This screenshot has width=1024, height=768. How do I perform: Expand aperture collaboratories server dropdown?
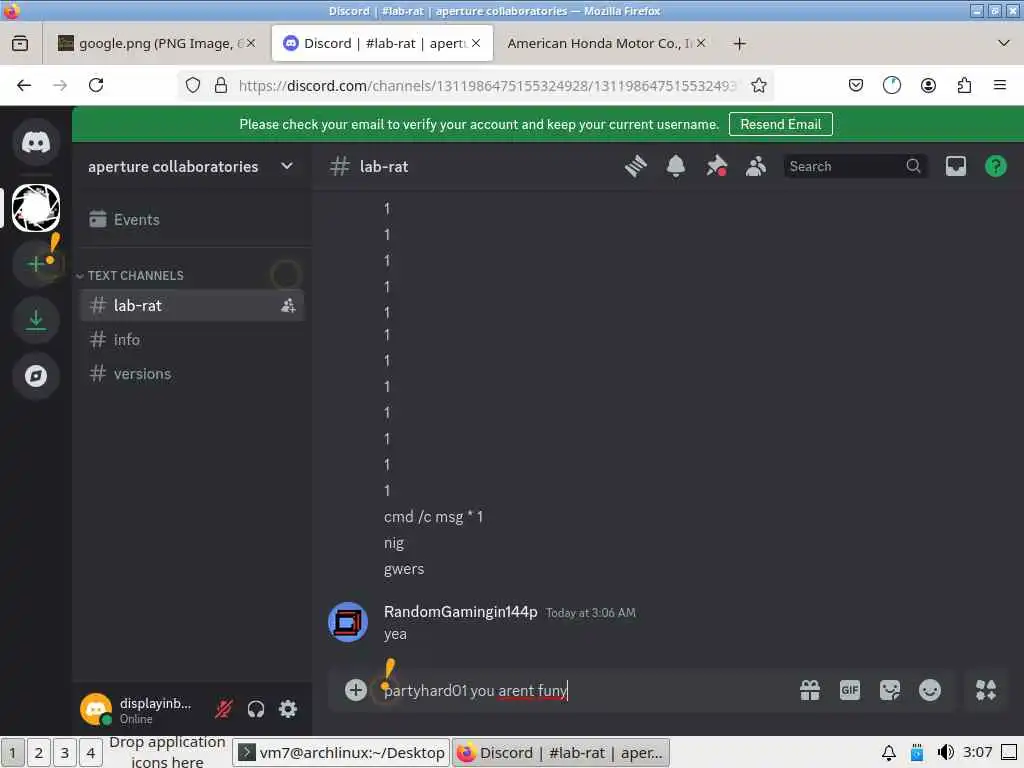click(x=287, y=167)
